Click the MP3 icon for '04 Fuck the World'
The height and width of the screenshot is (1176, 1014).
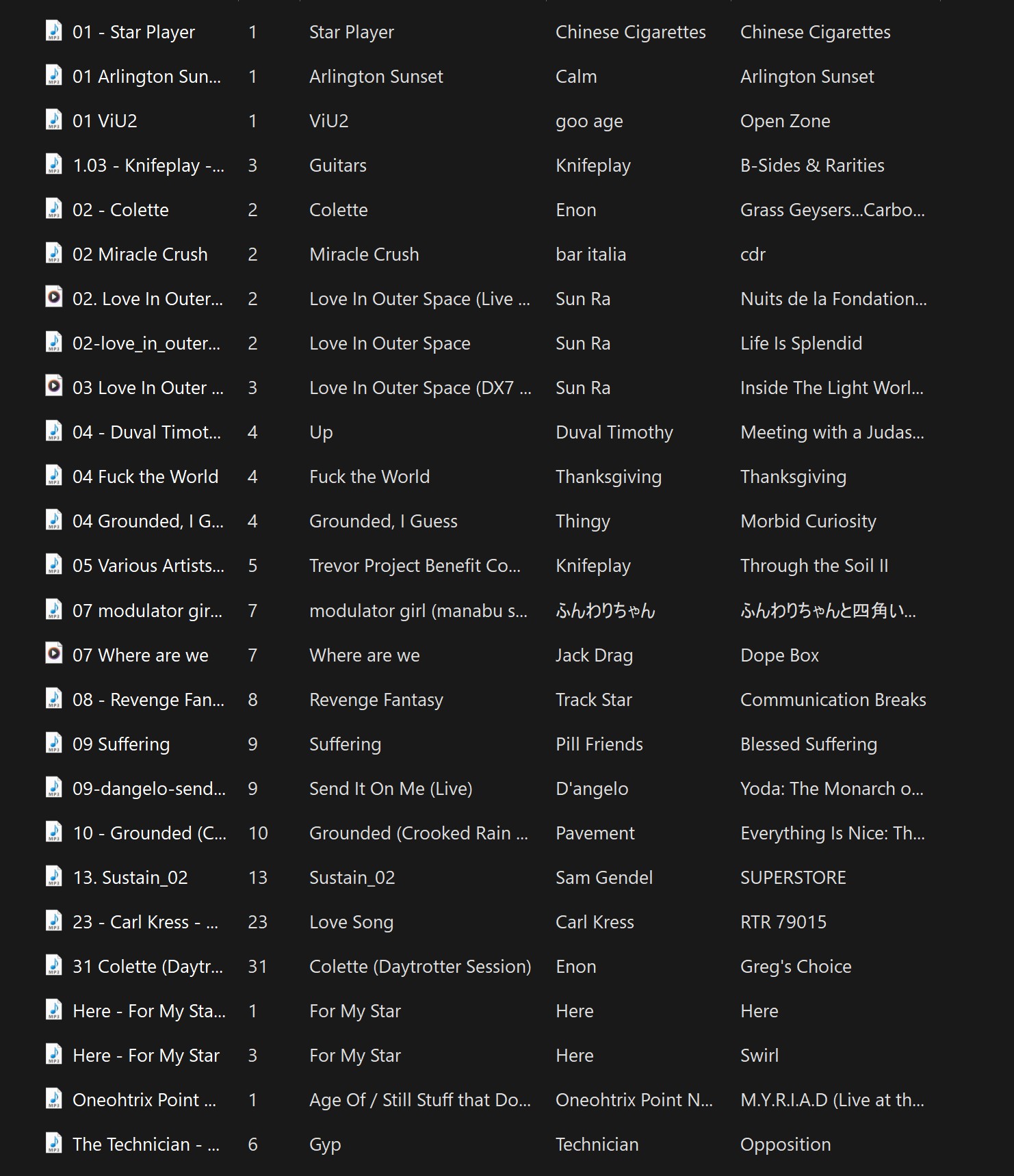coord(53,475)
